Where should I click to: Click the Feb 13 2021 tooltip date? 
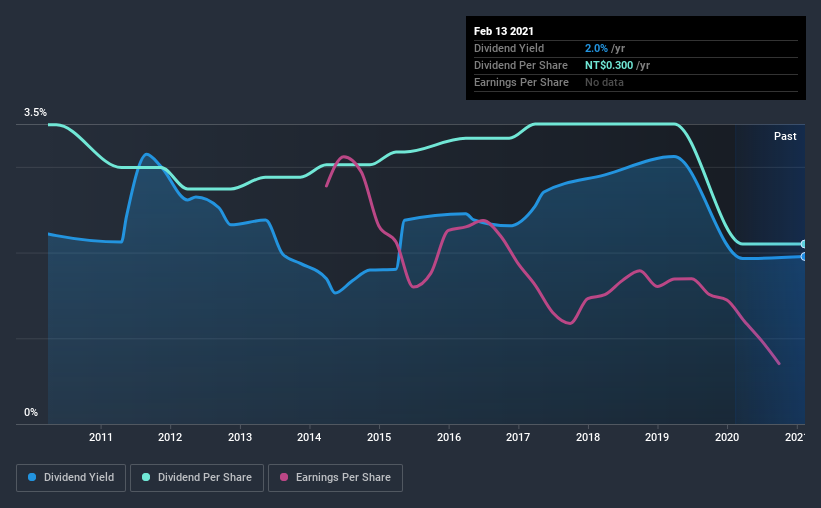[x=504, y=31]
